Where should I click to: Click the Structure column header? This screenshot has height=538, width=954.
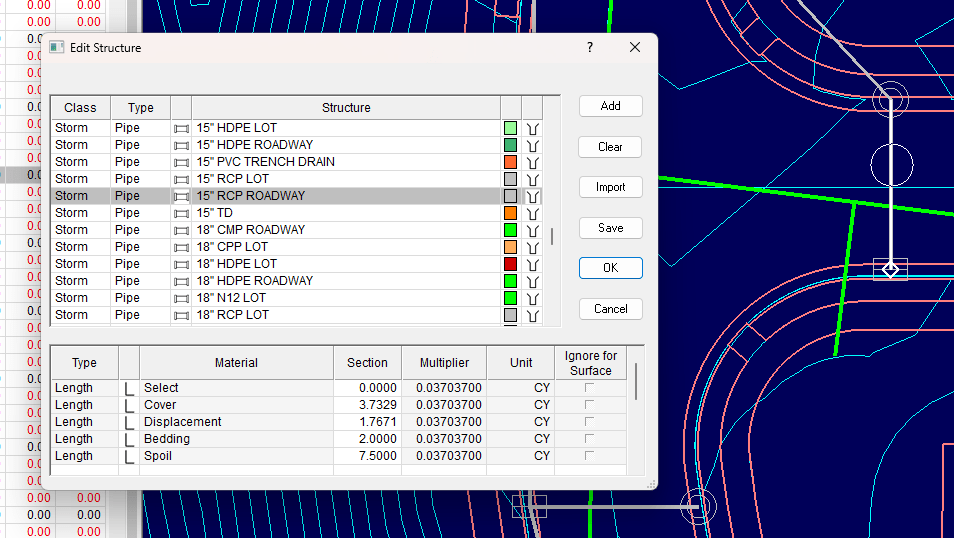click(x=346, y=108)
